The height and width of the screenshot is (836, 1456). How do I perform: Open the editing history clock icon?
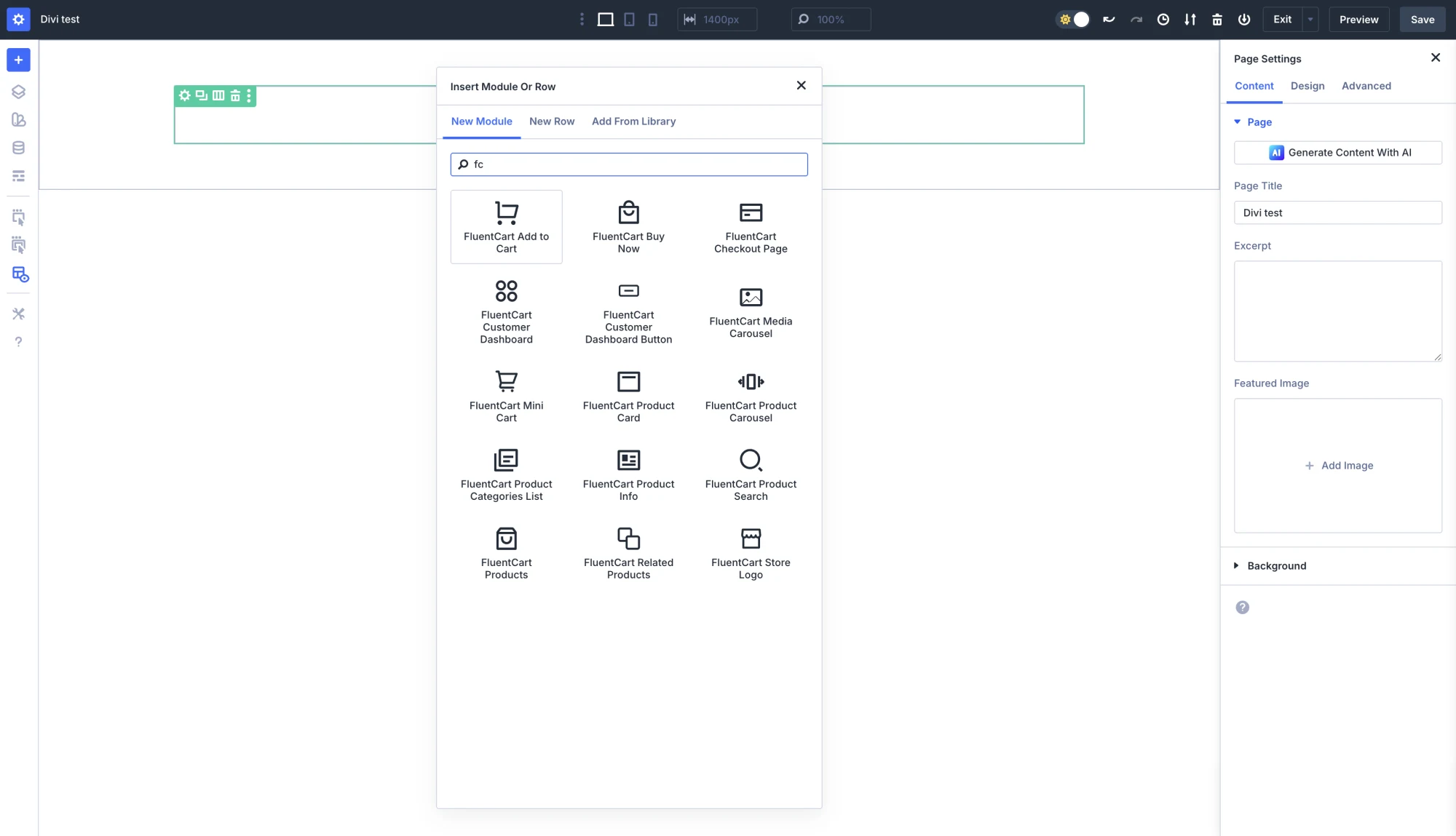click(x=1163, y=20)
